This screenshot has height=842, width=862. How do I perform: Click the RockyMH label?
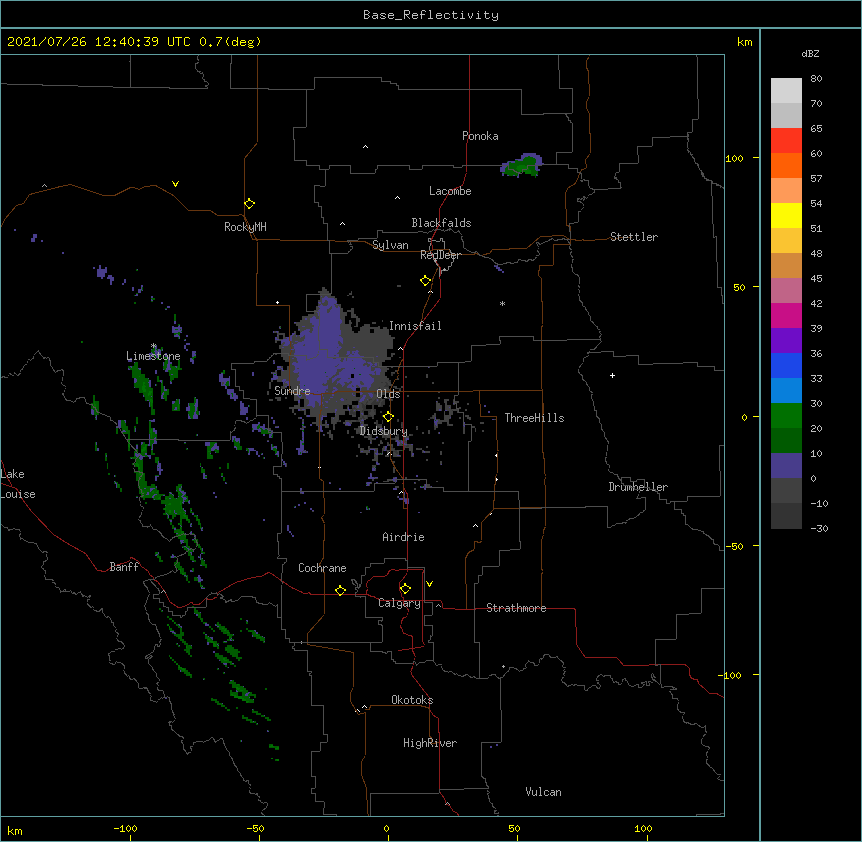(x=245, y=227)
